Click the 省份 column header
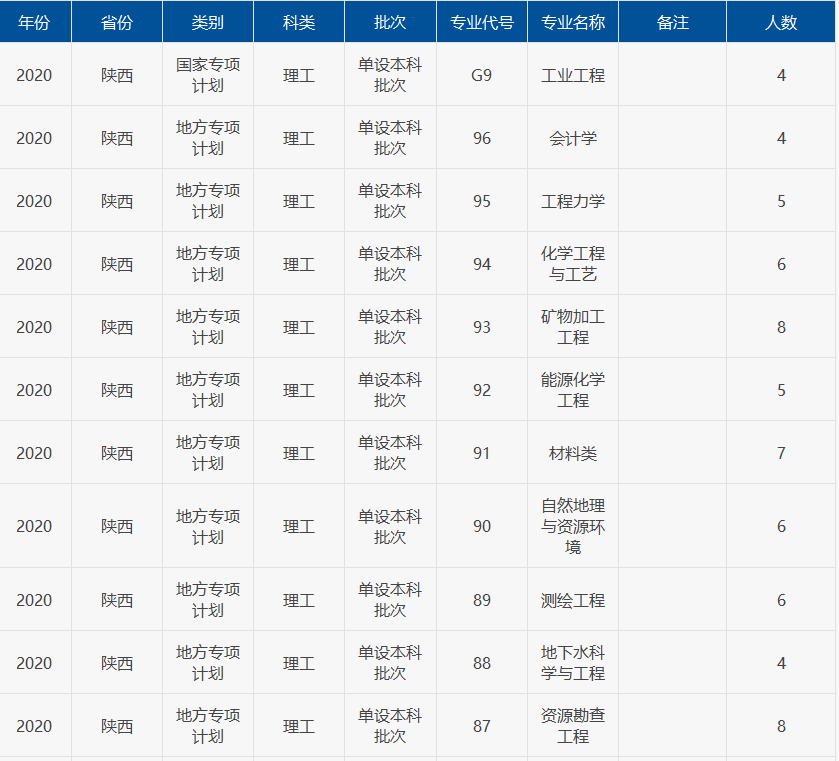Image resolution: width=839 pixels, height=761 pixels. pos(117,22)
